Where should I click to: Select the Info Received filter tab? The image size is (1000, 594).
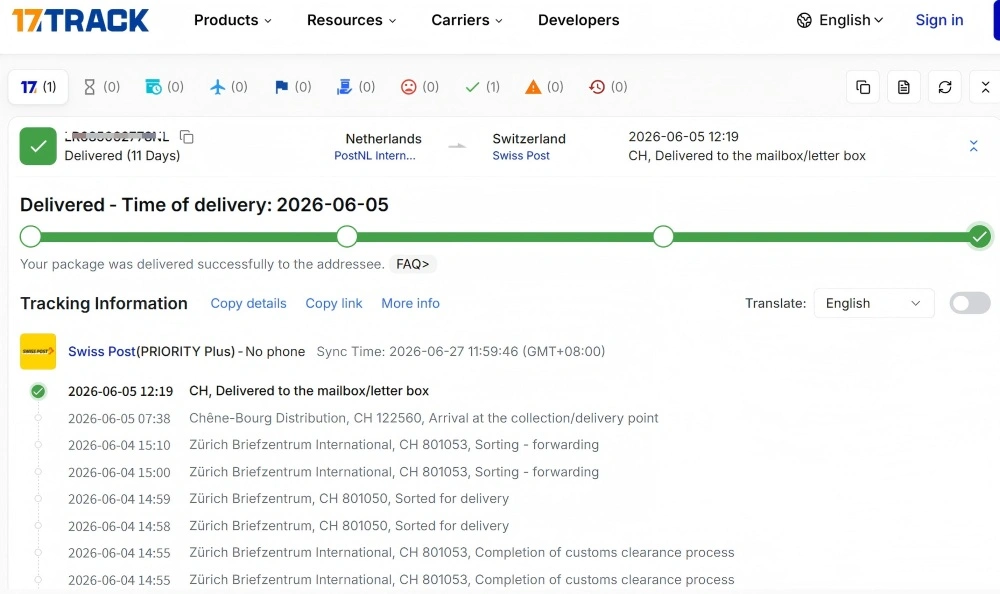click(x=165, y=87)
